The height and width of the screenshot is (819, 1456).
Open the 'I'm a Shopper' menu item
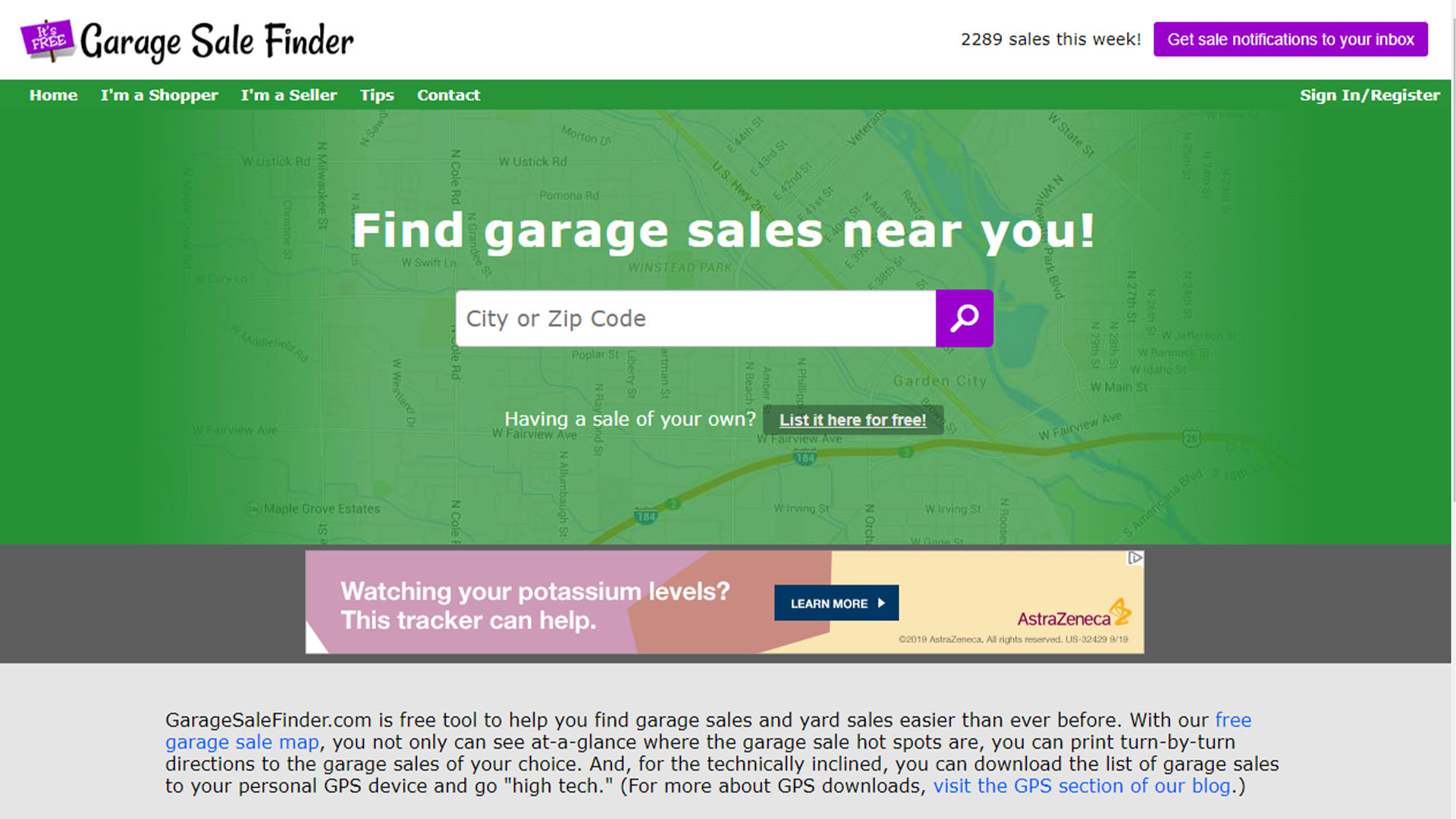click(159, 95)
